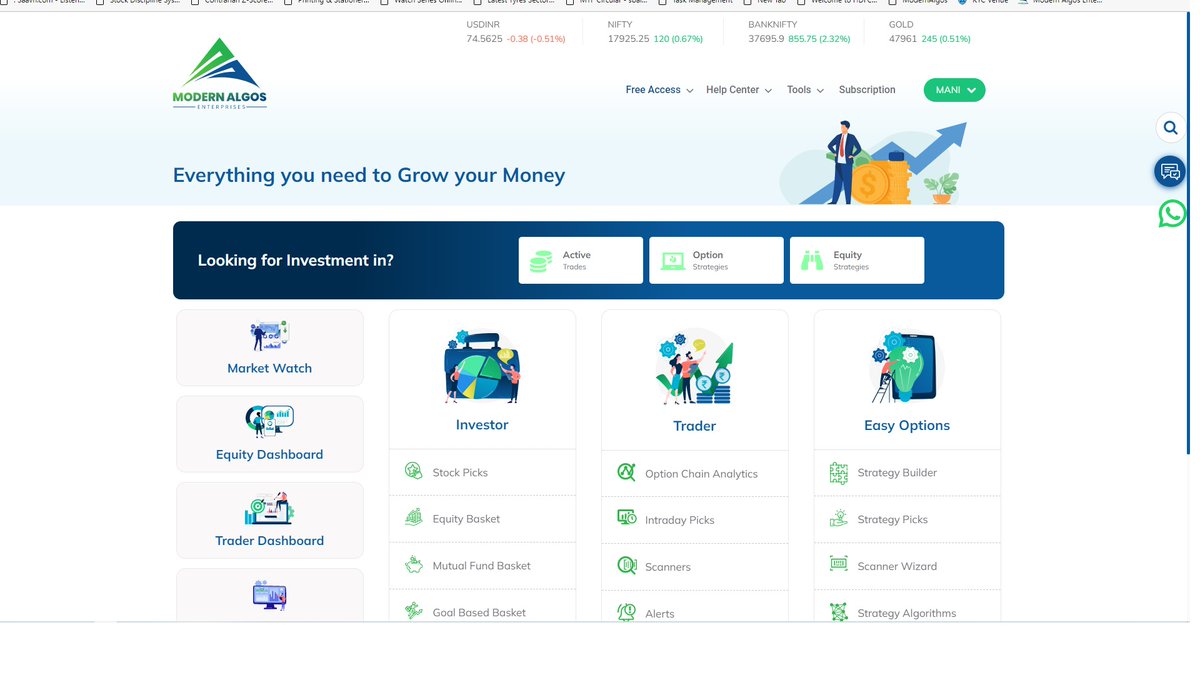1200x675 pixels.
Task: Open the Active Trades card
Action: 580,260
